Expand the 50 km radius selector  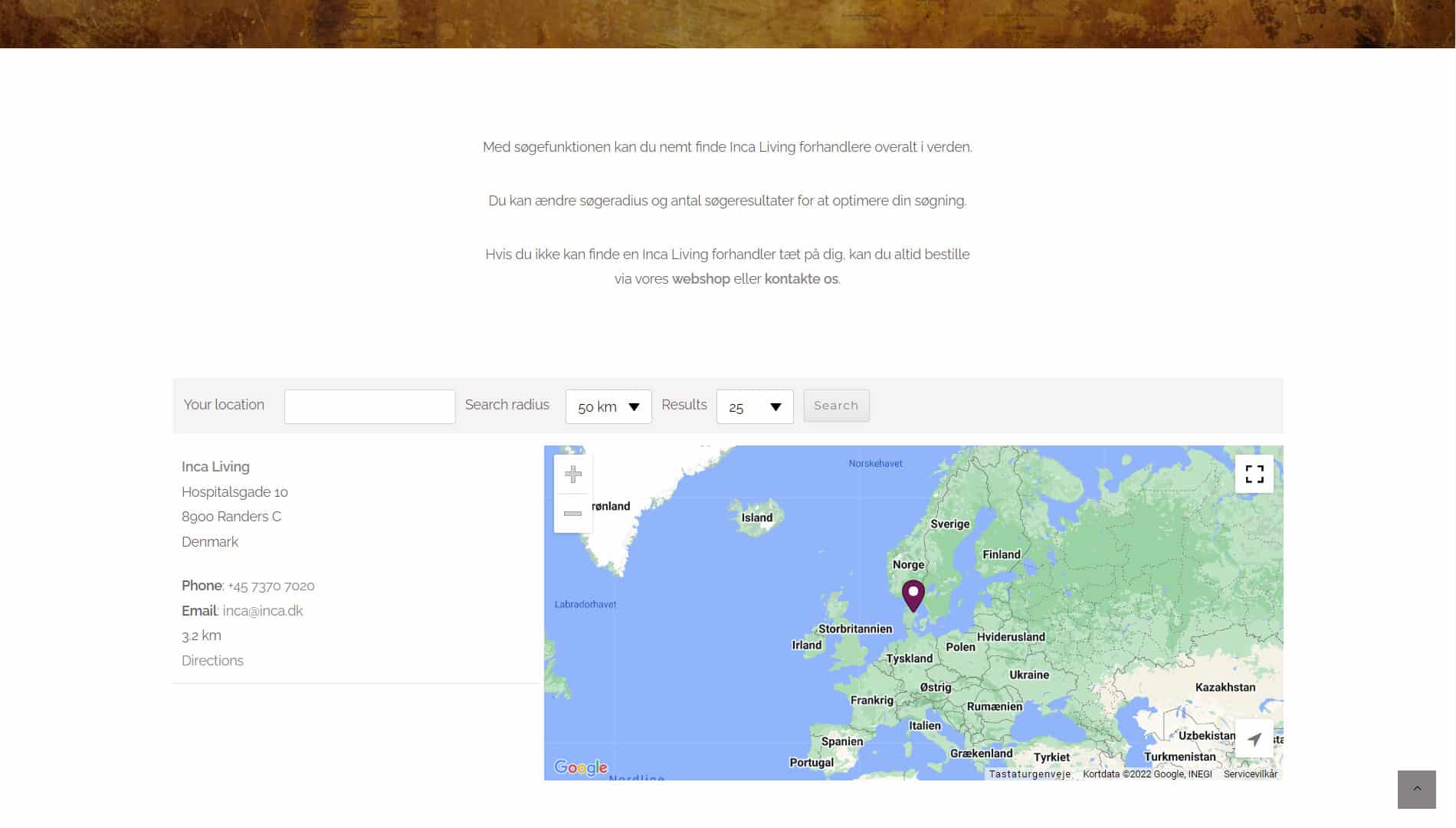pyautogui.click(x=608, y=406)
